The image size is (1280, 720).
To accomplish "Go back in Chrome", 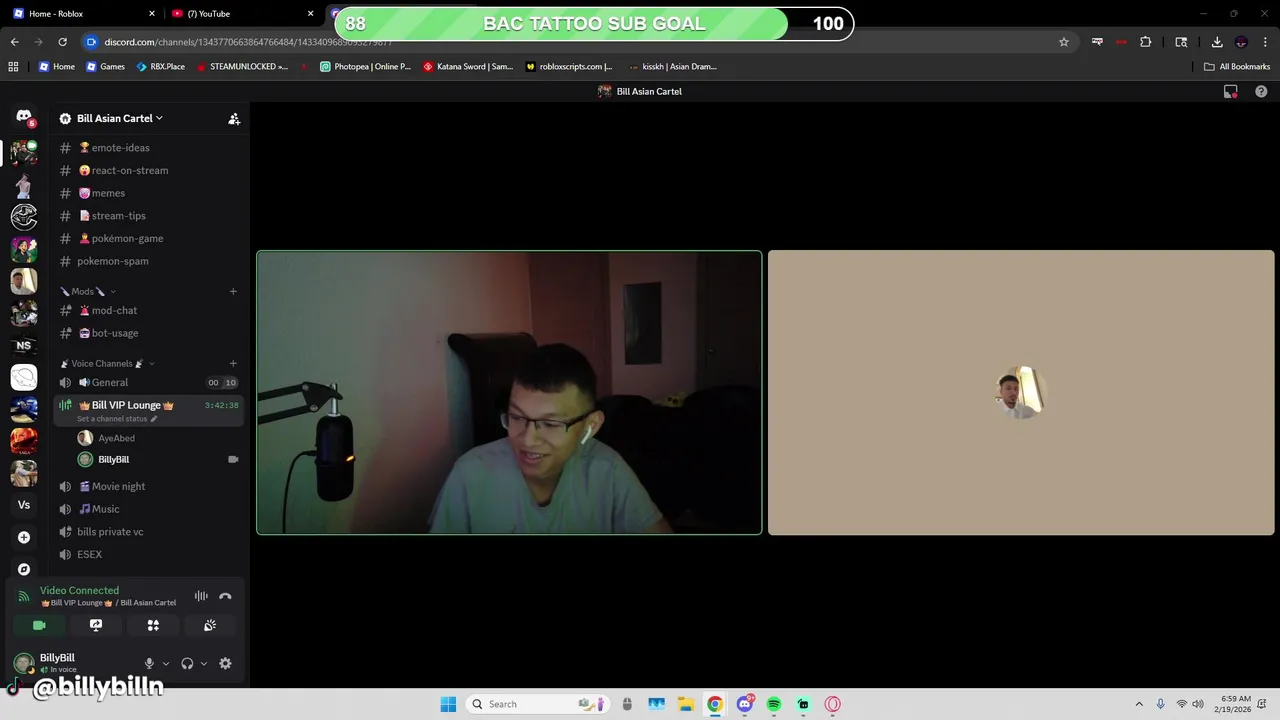I will click(14, 42).
